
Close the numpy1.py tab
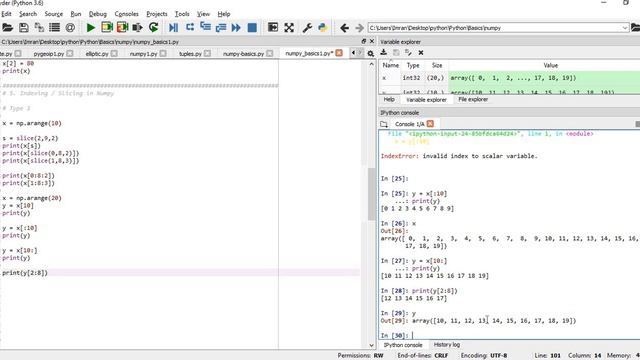pyautogui.click(x=163, y=53)
